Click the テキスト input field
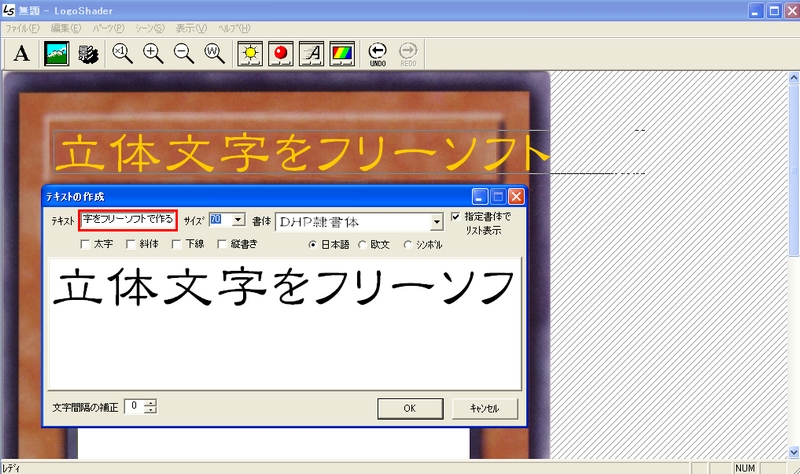 (128, 219)
